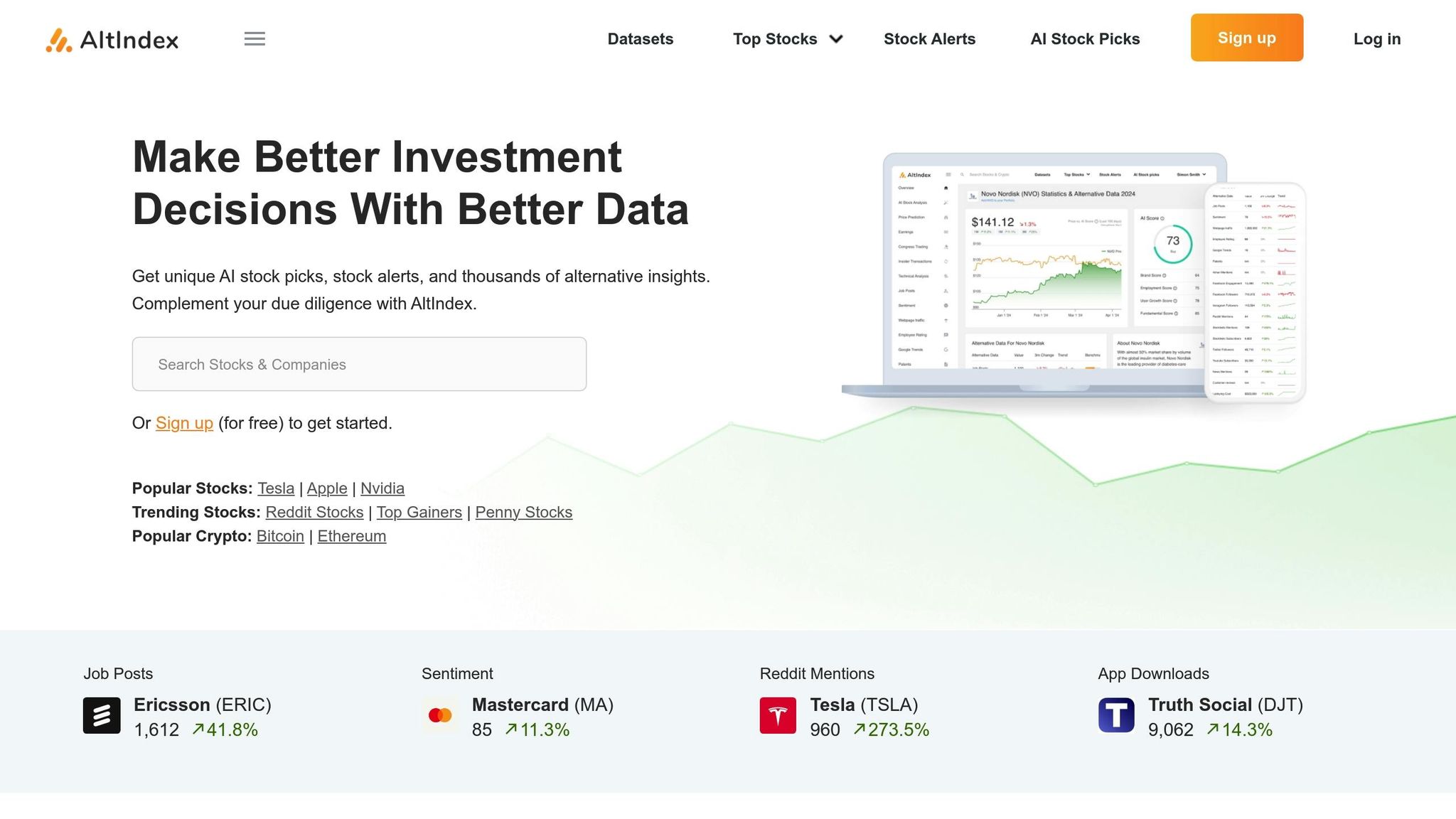Open Mastercard (MA) stock name
Image resolution: width=1456 pixels, height=819 pixels.
(542, 705)
